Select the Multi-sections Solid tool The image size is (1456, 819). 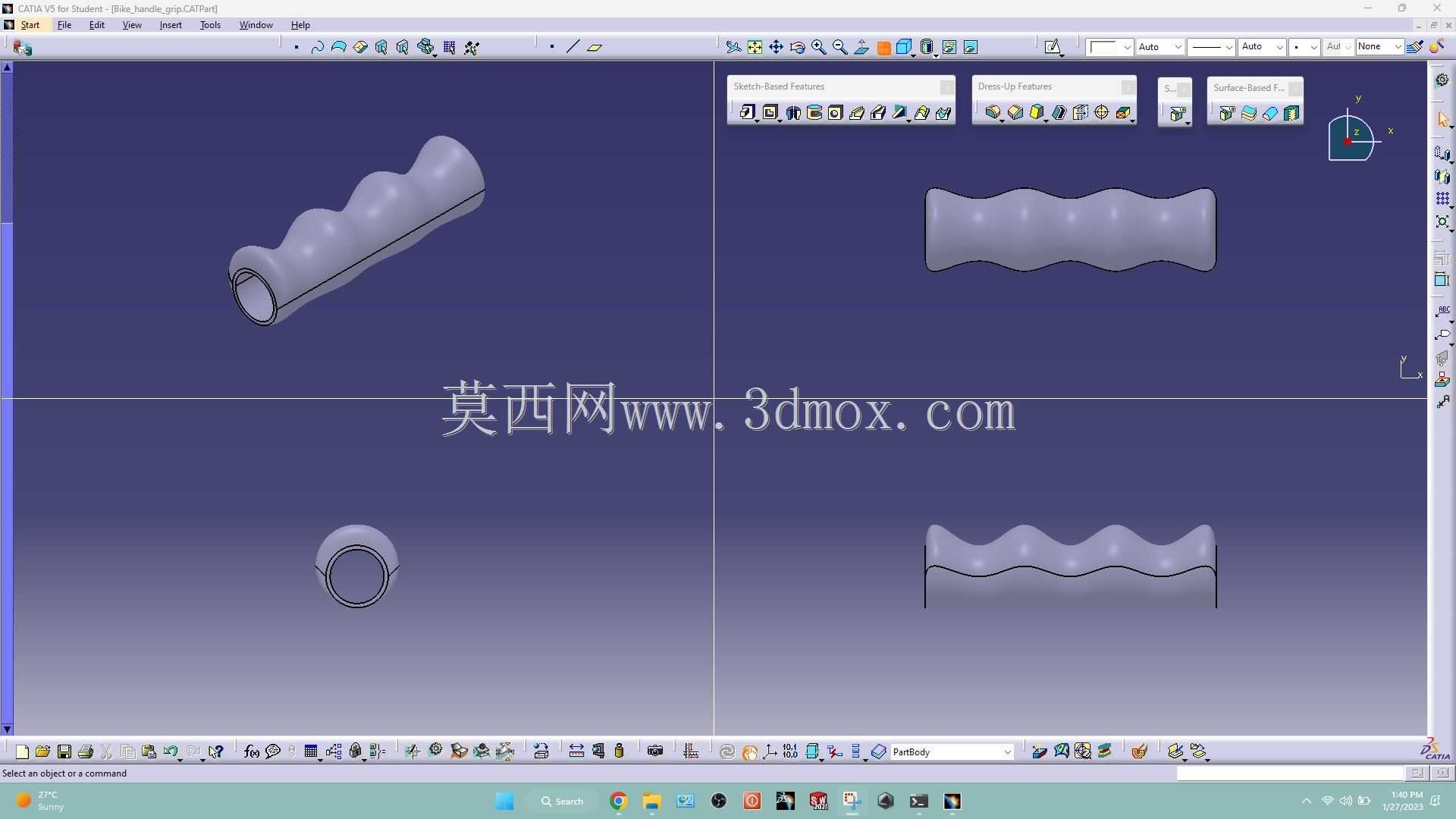tap(922, 113)
